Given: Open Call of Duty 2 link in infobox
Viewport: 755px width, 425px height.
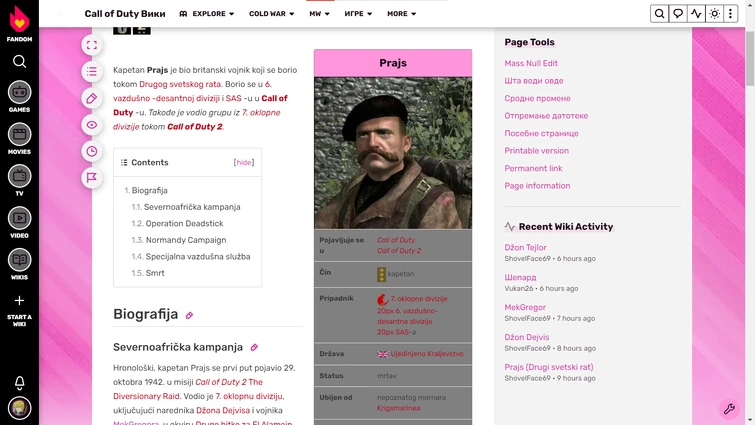Looking at the screenshot, I should pyautogui.click(x=399, y=251).
